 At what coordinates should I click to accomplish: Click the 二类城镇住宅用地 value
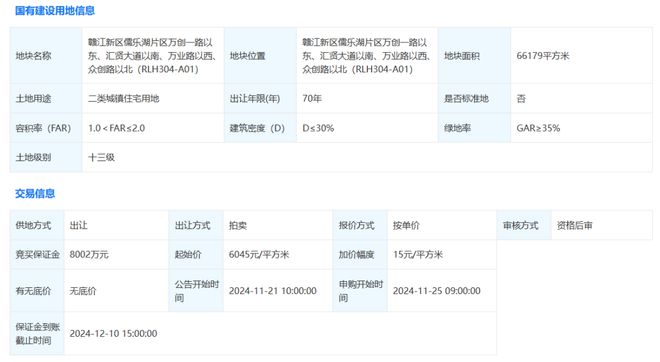[x=123, y=99]
